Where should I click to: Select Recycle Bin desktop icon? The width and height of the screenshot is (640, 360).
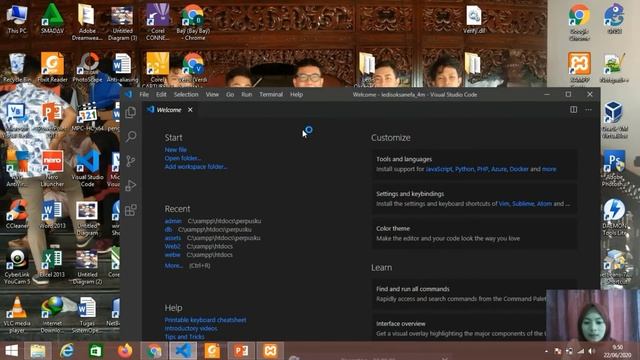pos(17,67)
